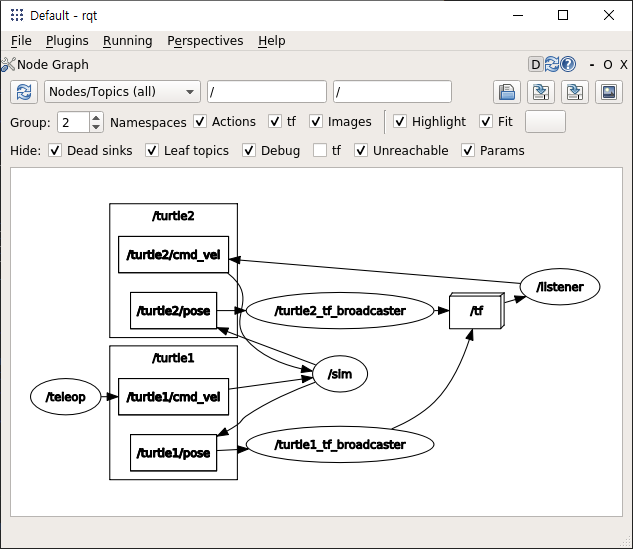
Task: Uncheck Hide Unreachable
Action: pyautogui.click(x=361, y=151)
